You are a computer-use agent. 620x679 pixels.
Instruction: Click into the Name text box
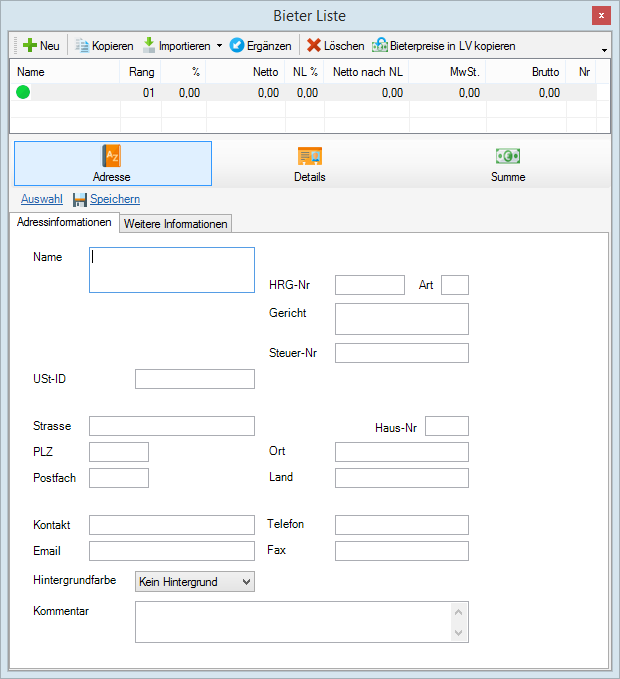tap(172, 270)
